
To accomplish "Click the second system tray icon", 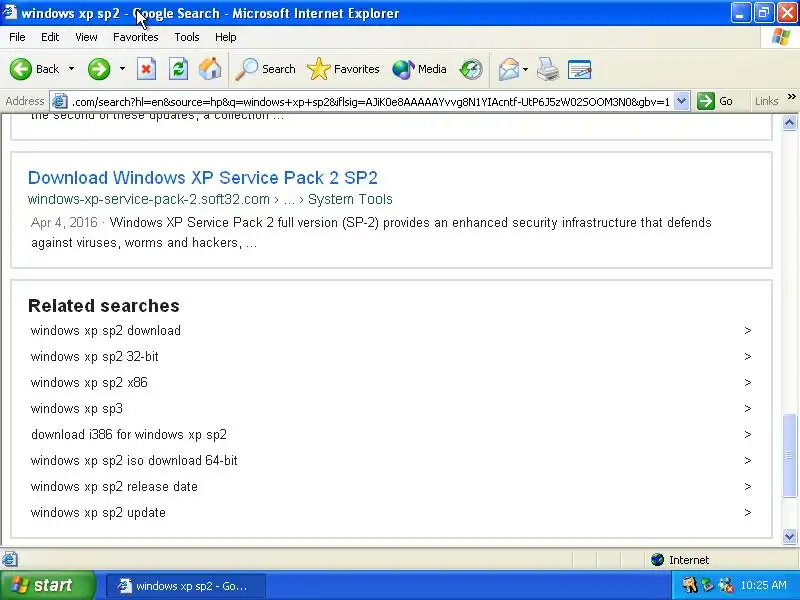I will pos(707,585).
